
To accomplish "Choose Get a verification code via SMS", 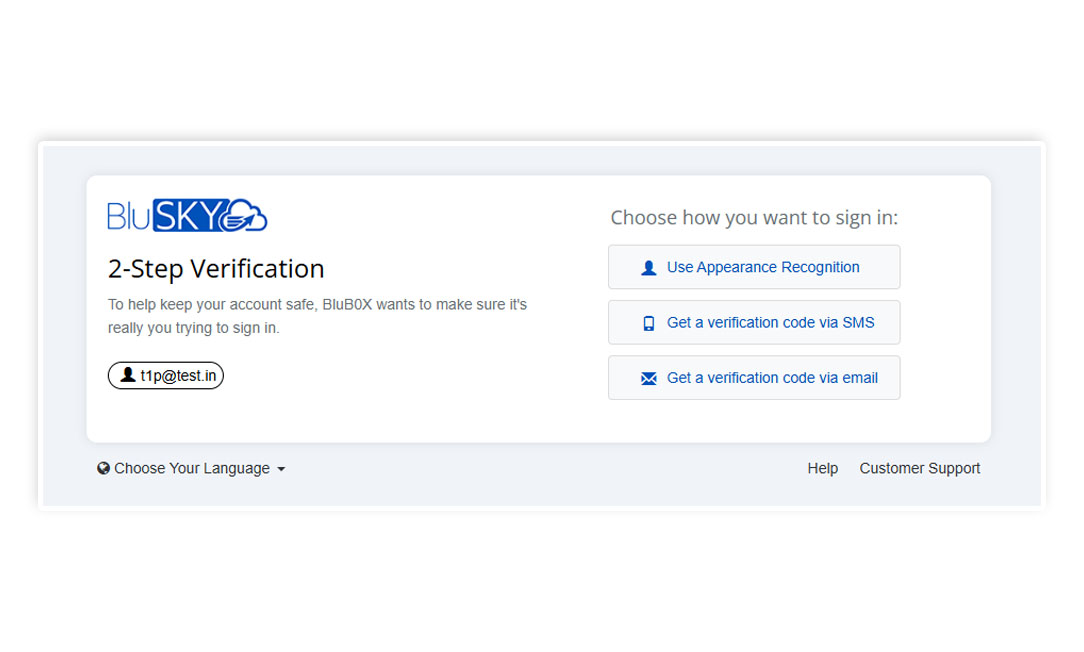I will coord(754,322).
